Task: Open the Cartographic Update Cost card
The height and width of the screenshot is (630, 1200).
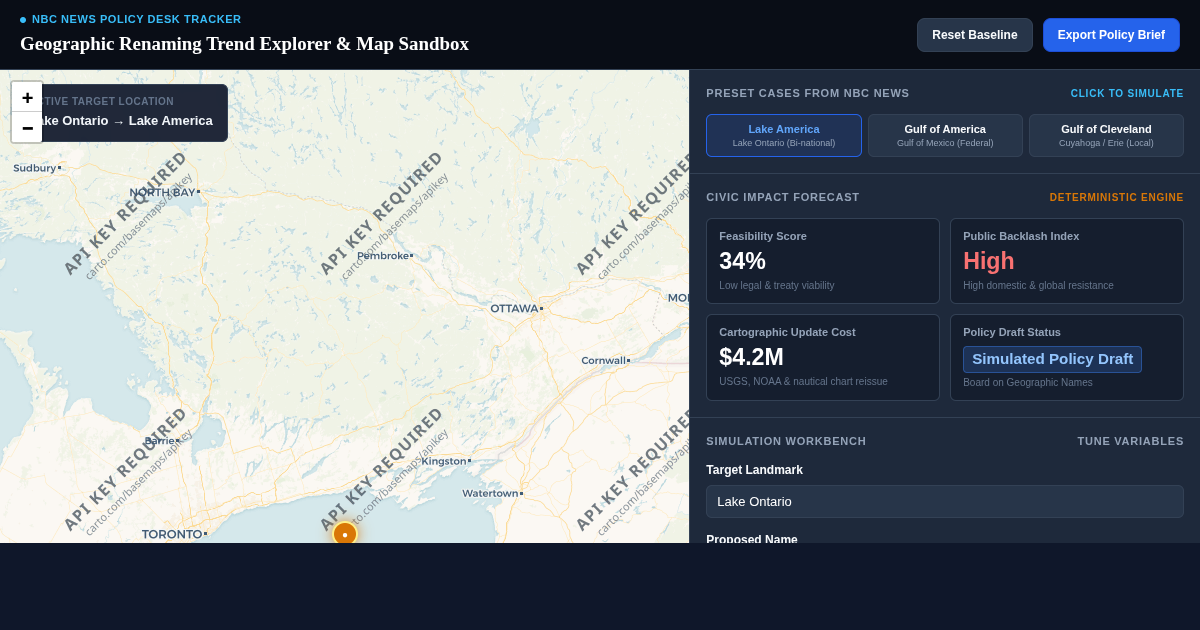Action: [823, 357]
